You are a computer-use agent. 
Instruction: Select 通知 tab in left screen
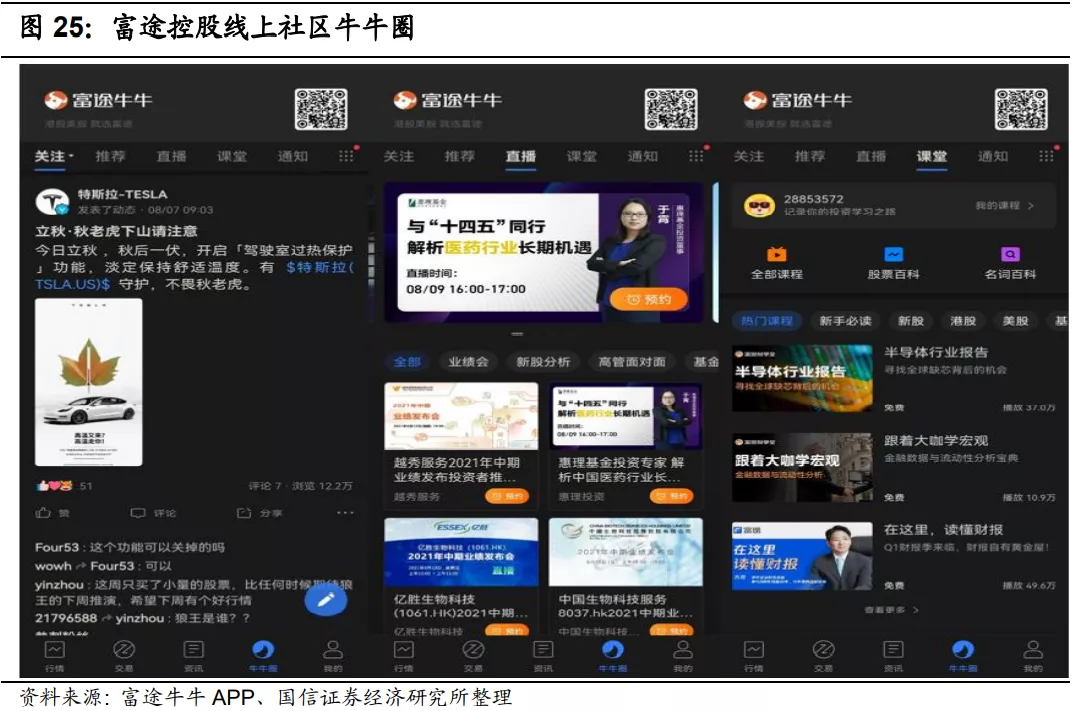pyautogui.click(x=293, y=157)
